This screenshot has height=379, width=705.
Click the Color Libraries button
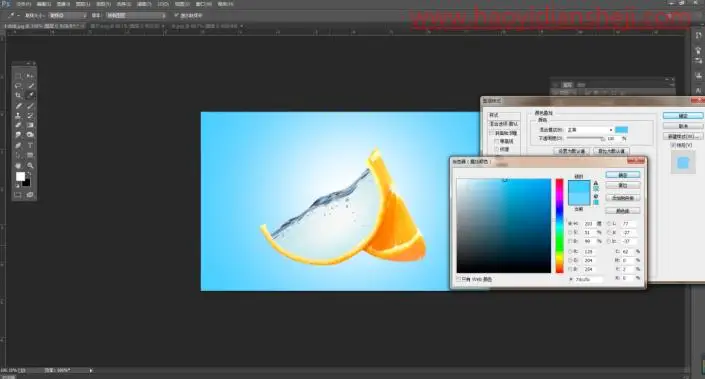[x=623, y=210]
